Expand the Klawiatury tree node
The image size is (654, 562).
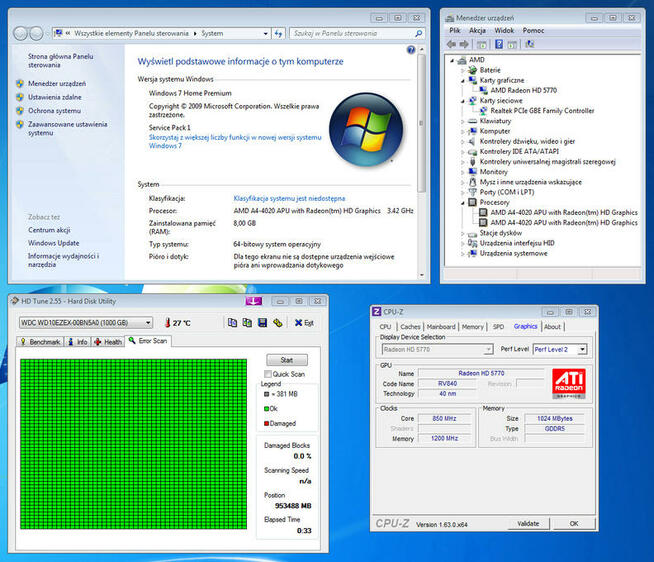463,121
